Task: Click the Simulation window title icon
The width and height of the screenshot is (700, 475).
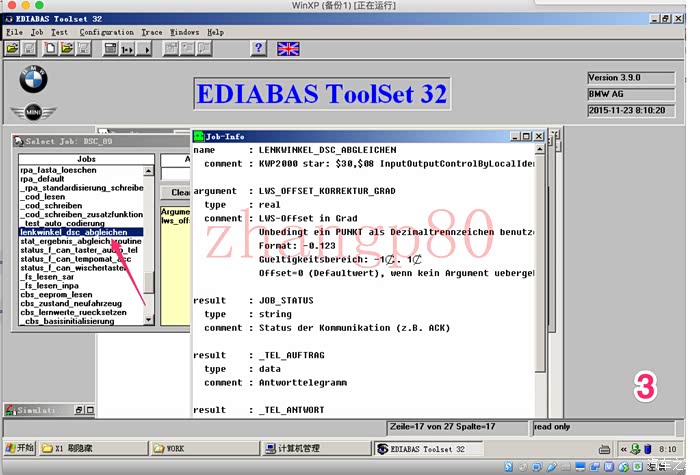Action: (10, 409)
